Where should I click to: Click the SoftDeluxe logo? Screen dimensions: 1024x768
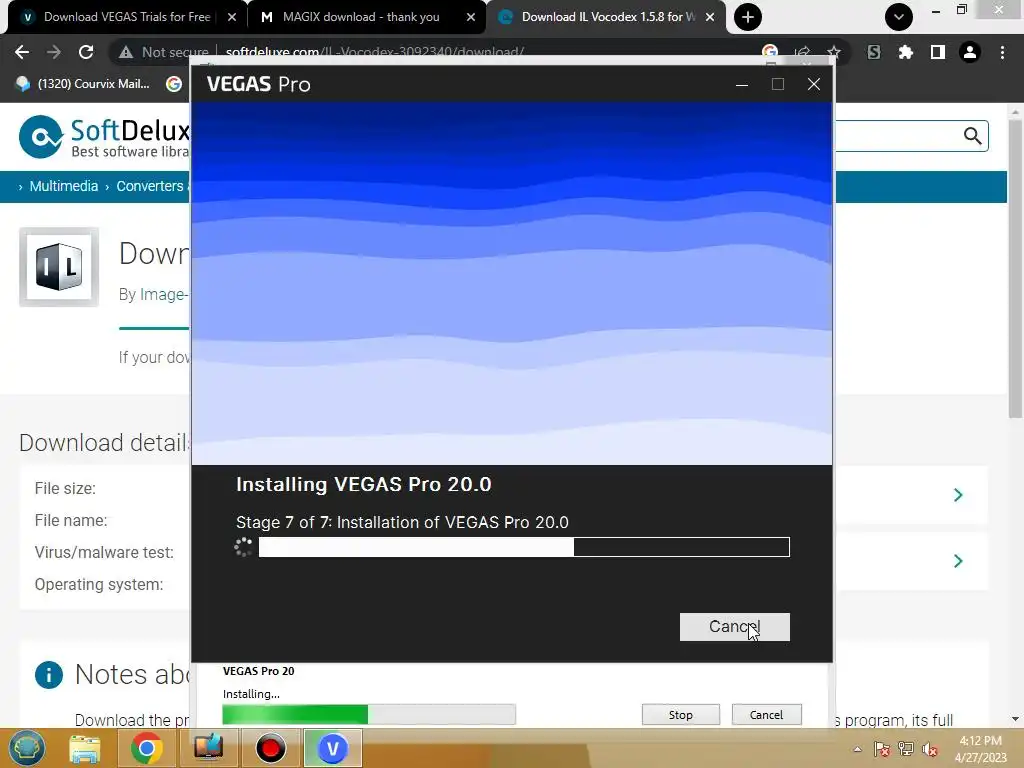click(x=104, y=137)
